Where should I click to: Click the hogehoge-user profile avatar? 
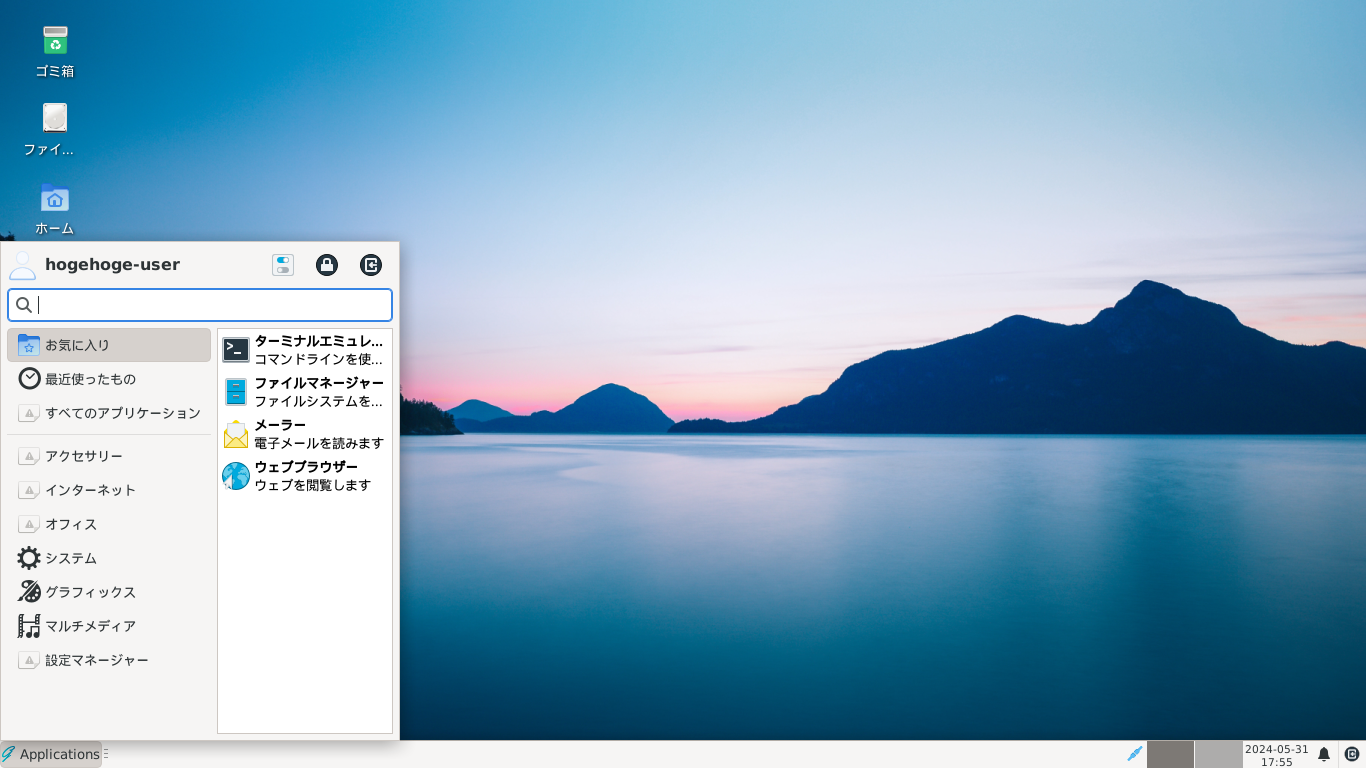pyautogui.click(x=22, y=265)
